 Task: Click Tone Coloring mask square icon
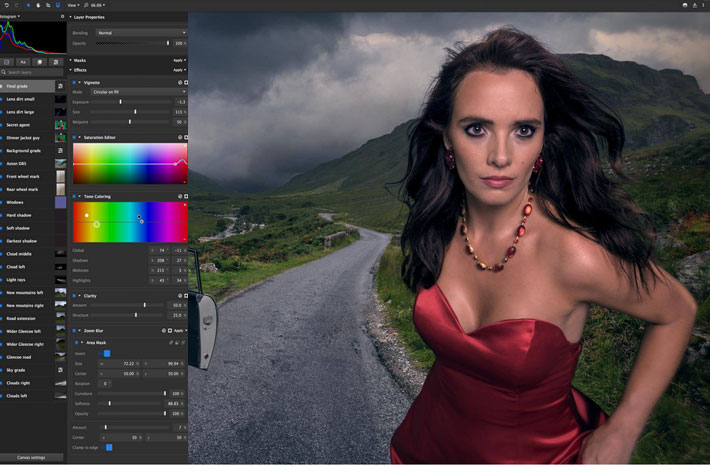(x=186, y=196)
